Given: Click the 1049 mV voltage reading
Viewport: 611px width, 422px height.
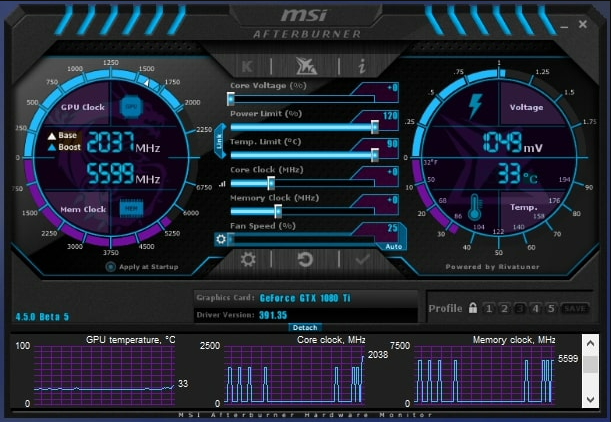Looking at the screenshot, I should coord(513,142).
